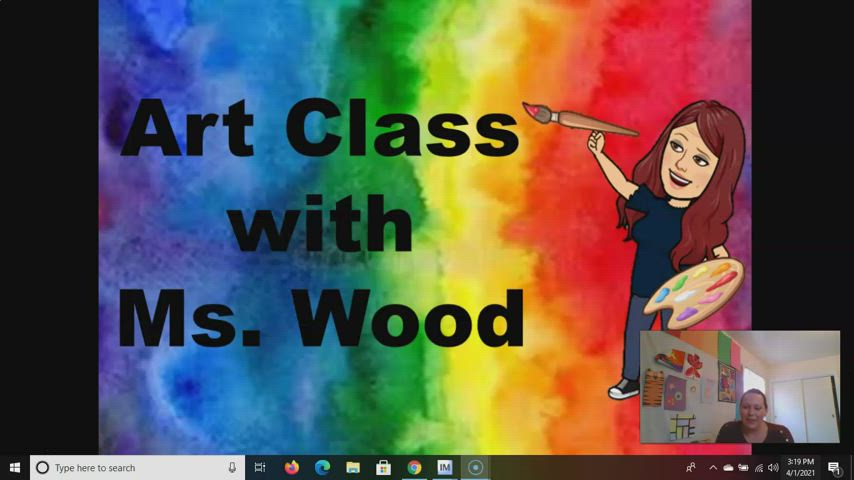Check battery status in system tray
Screen dimensions: 854x480
coord(743,467)
